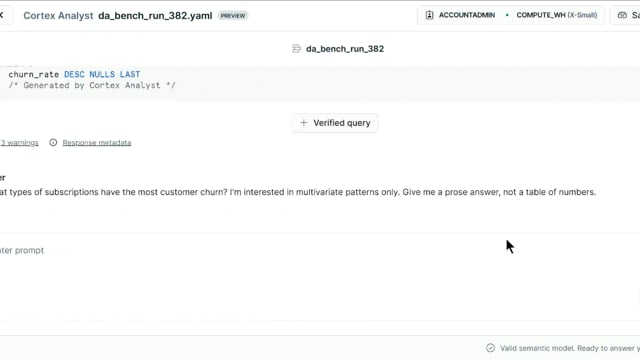Screen dimensions: 640x360
Task: Open the 3 warnings link
Action: pos(19,142)
